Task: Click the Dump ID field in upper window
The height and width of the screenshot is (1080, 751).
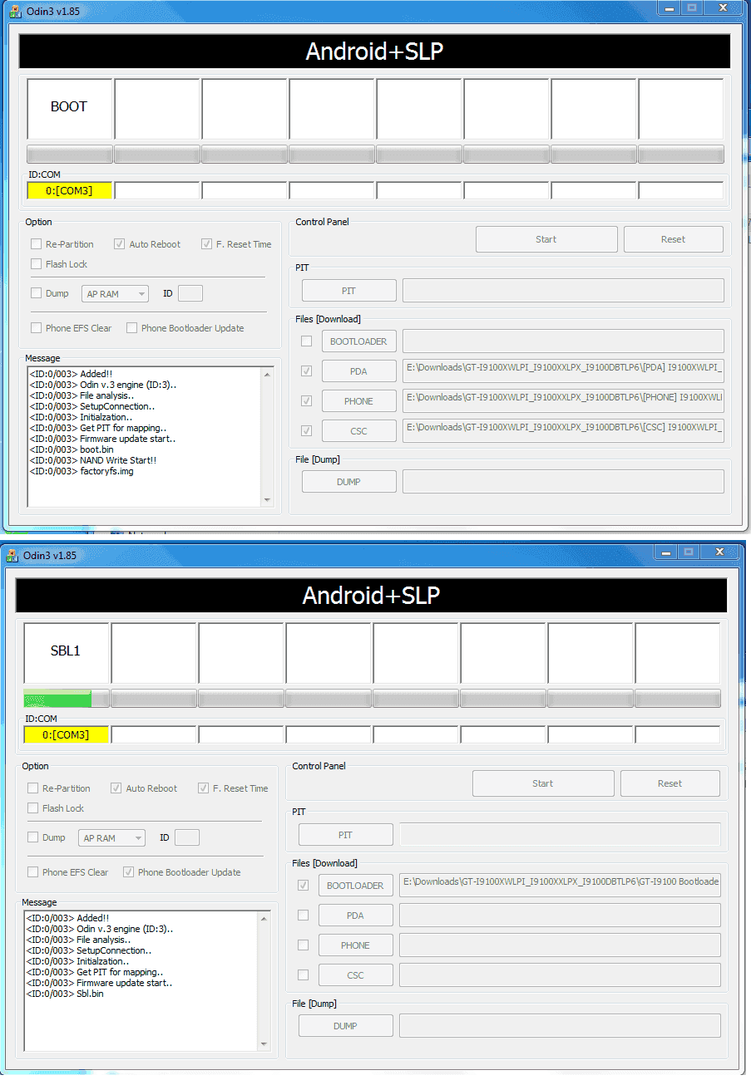Action: [190, 293]
